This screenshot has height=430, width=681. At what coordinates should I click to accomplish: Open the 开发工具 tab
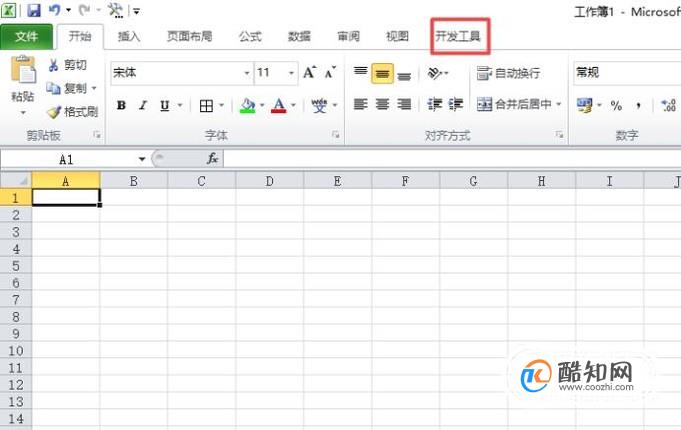pyautogui.click(x=459, y=36)
